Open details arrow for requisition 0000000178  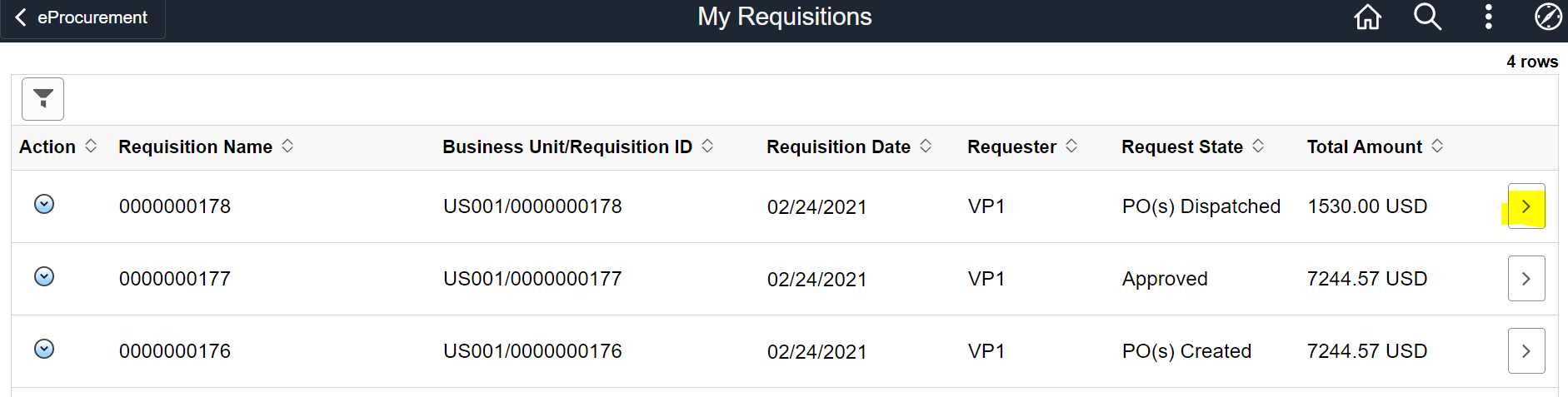(1526, 206)
